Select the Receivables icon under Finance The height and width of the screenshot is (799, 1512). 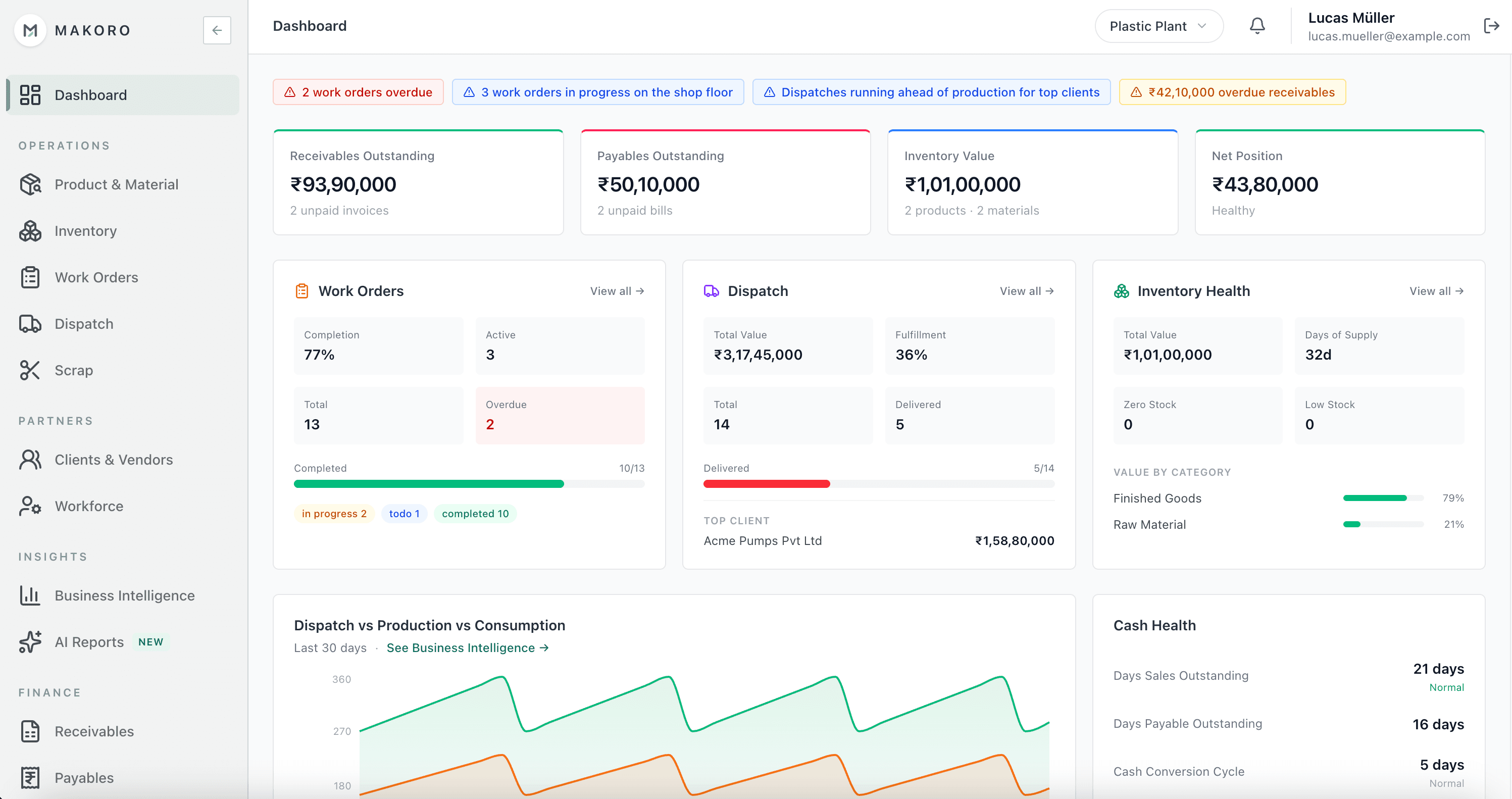(x=30, y=731)
